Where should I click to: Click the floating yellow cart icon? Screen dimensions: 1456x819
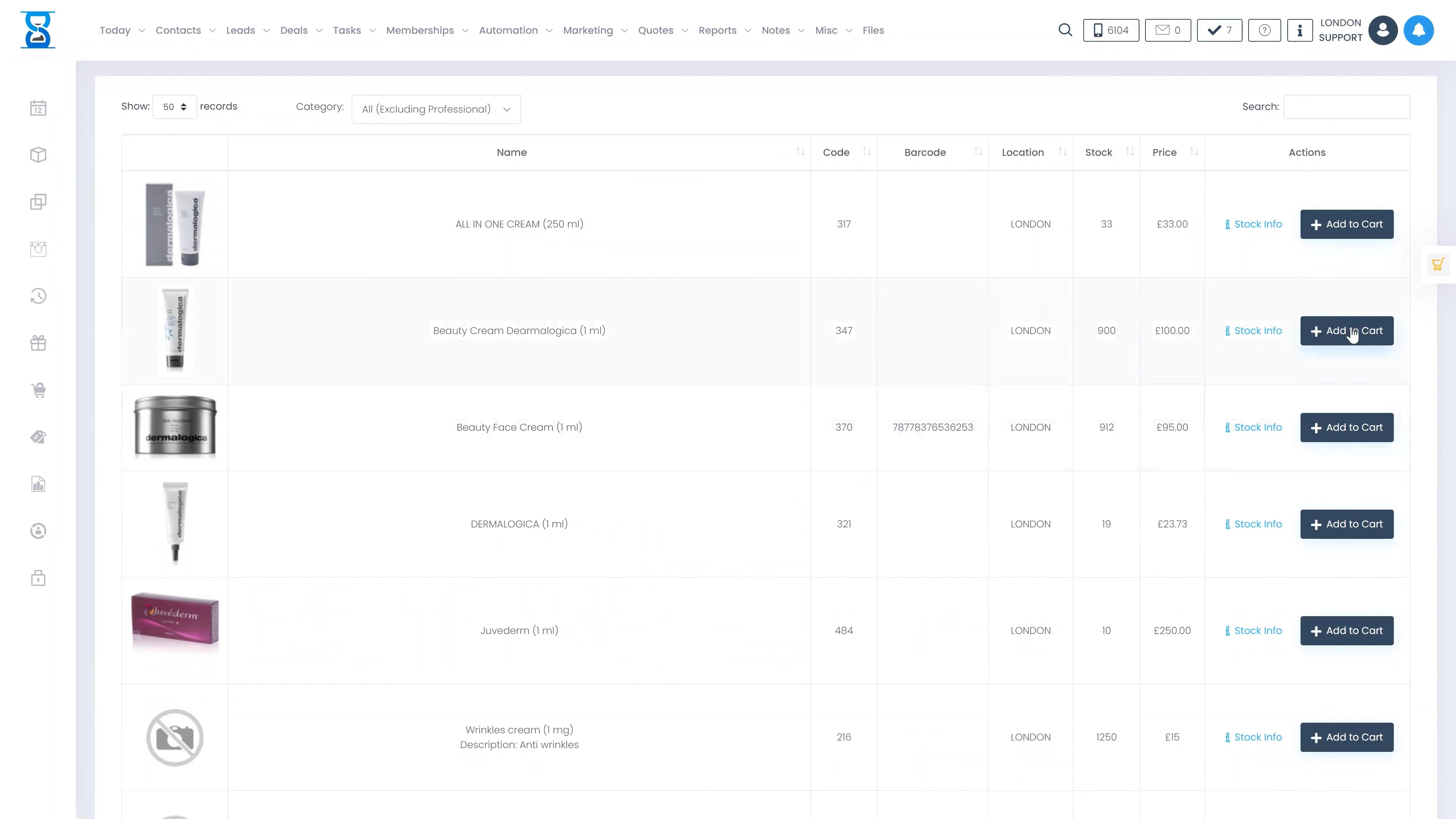pyautogui.click(x=1438, y=265)
